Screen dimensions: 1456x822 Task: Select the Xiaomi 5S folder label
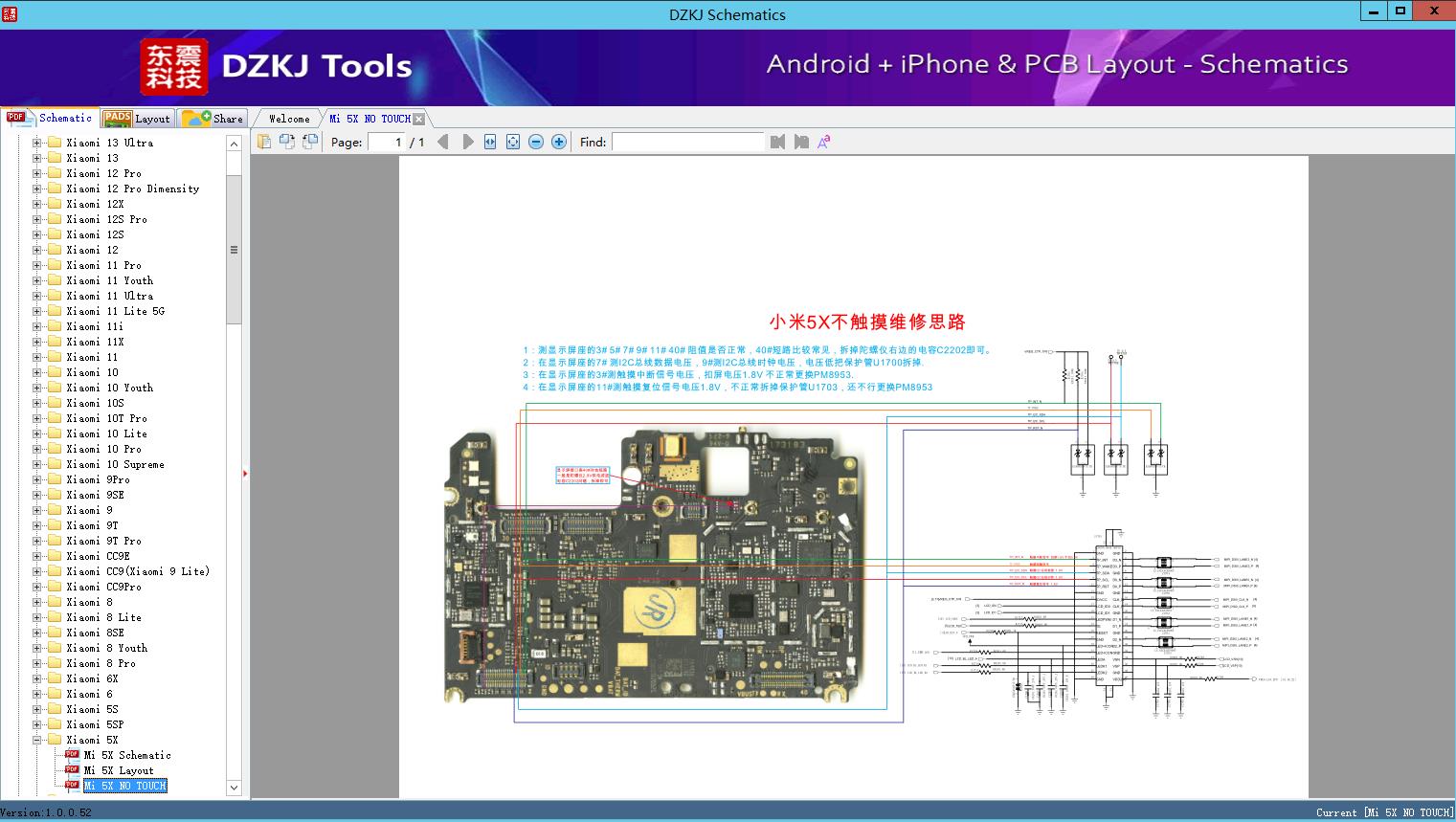click(92, 709)
